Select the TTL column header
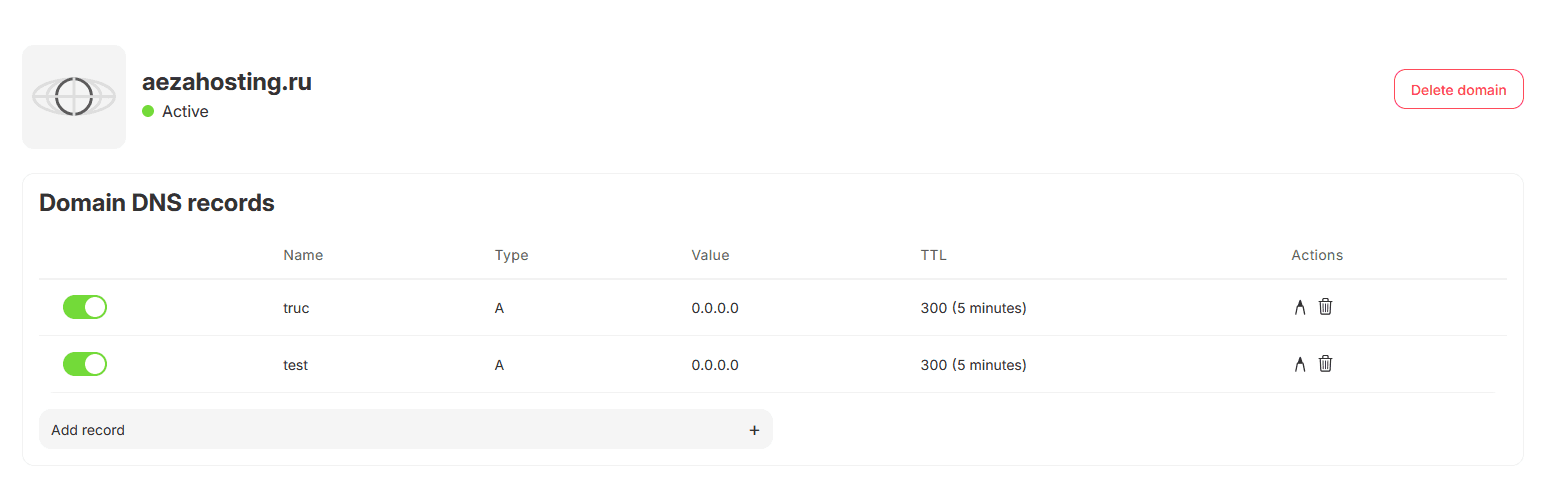This screenshot has width=1548, height=487. [x=933, y=255]
